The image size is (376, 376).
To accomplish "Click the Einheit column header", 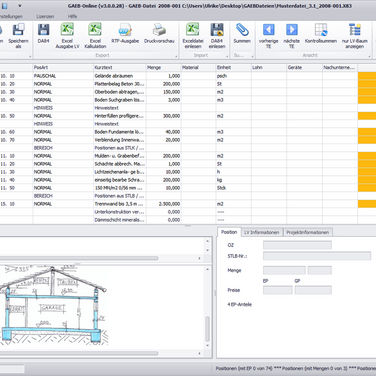I will pos(234,67).
